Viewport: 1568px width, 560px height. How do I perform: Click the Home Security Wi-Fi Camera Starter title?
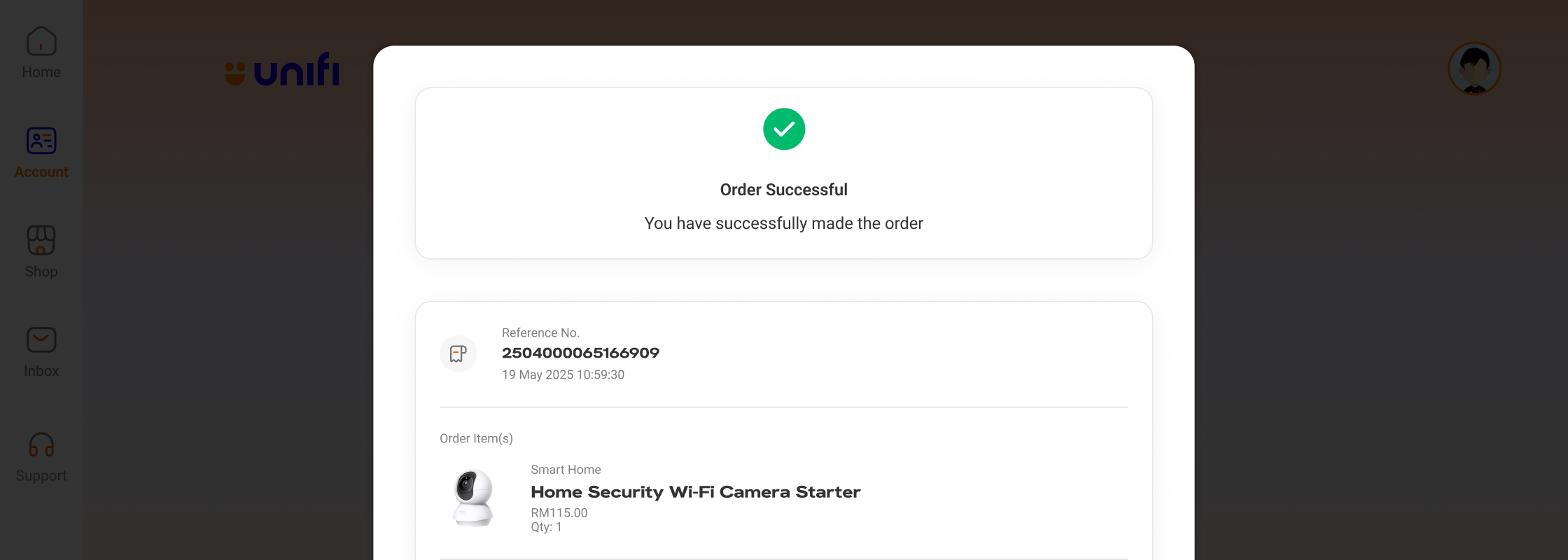(x=695, y=492)
